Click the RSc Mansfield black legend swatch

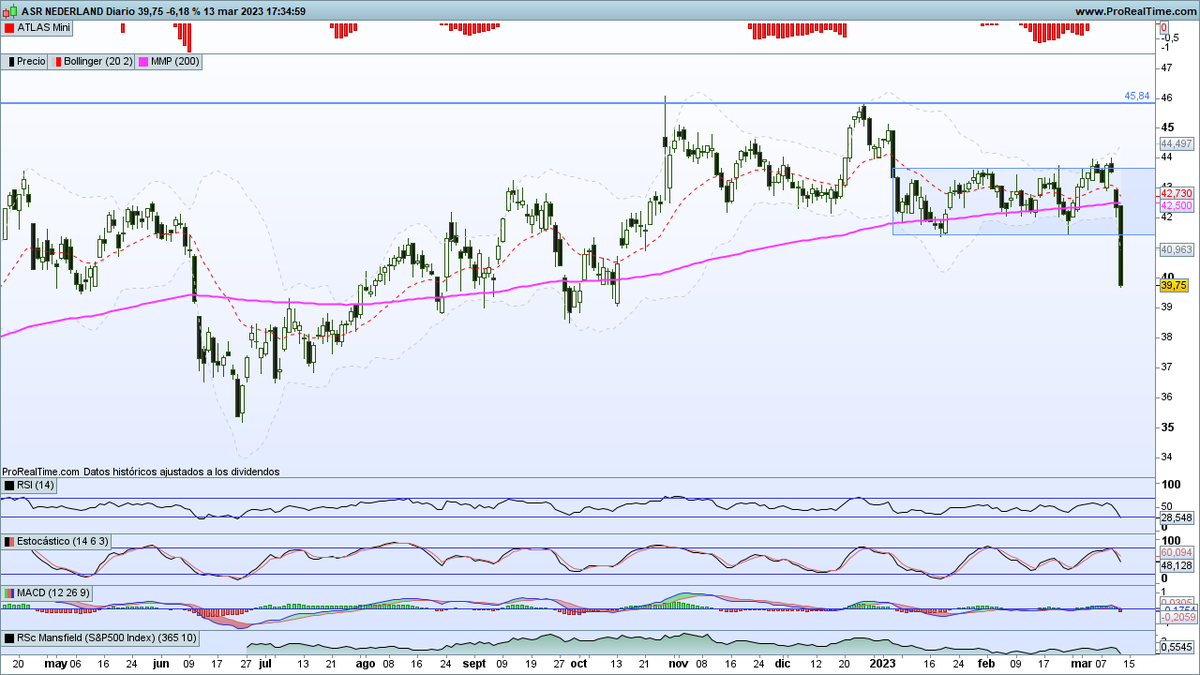(9, 637)
